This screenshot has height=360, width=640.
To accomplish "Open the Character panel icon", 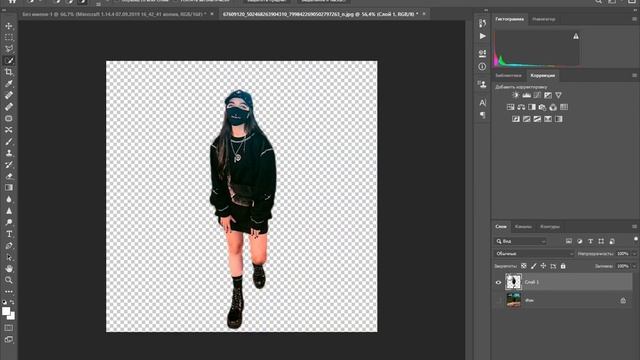I will point(482,102).
